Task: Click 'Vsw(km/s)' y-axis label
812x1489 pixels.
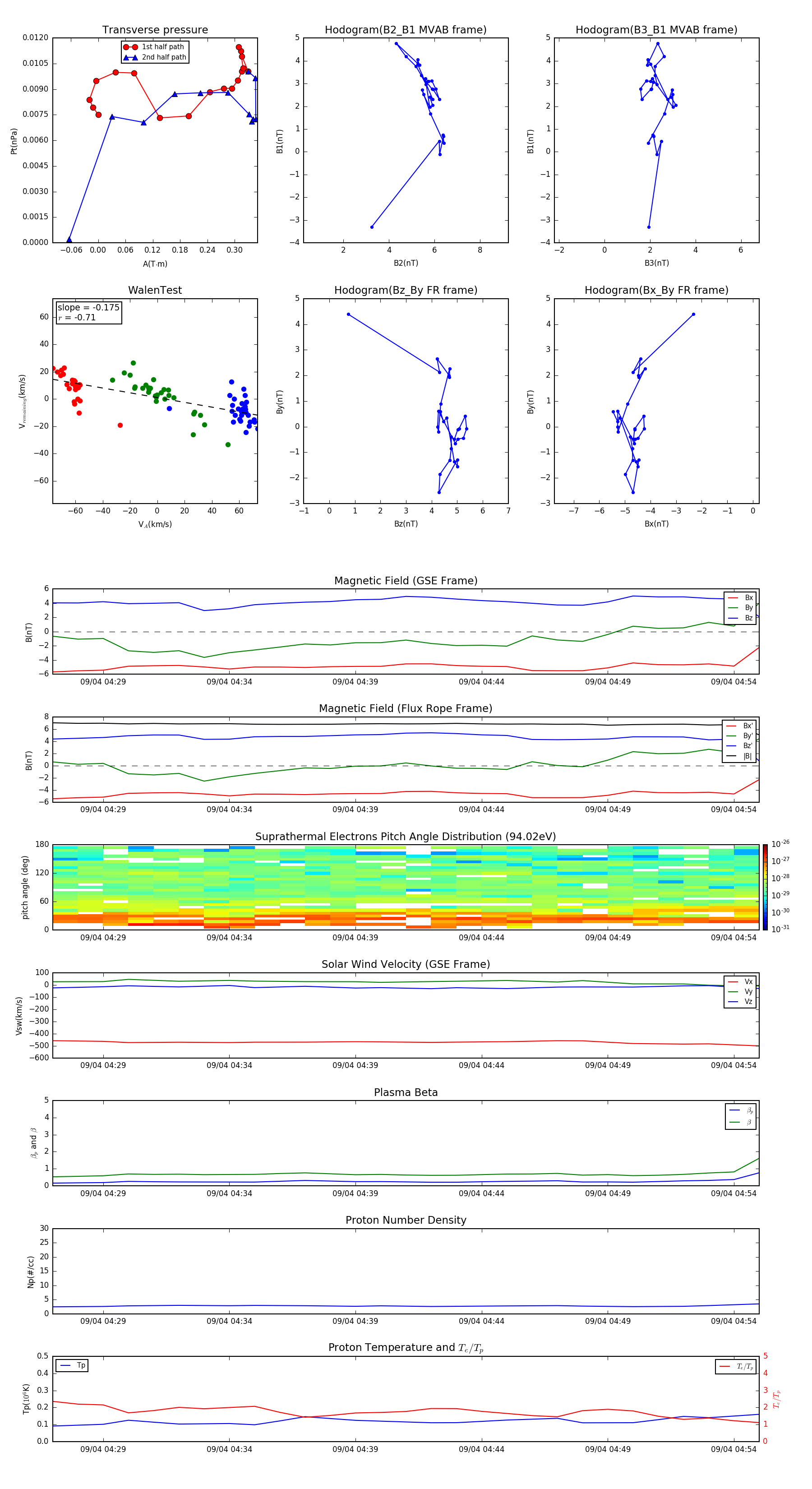Action: click(18, 1016)
